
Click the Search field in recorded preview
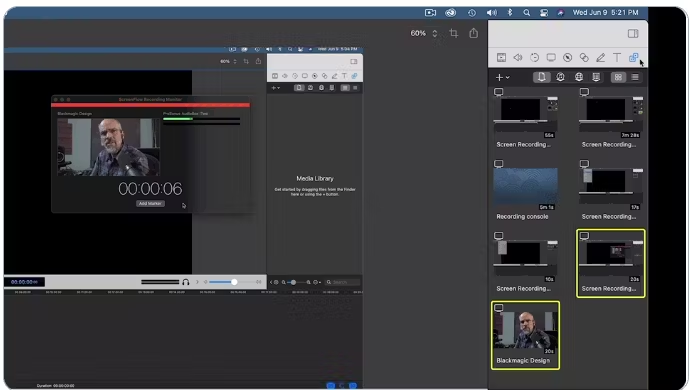(x=343, y=282)
